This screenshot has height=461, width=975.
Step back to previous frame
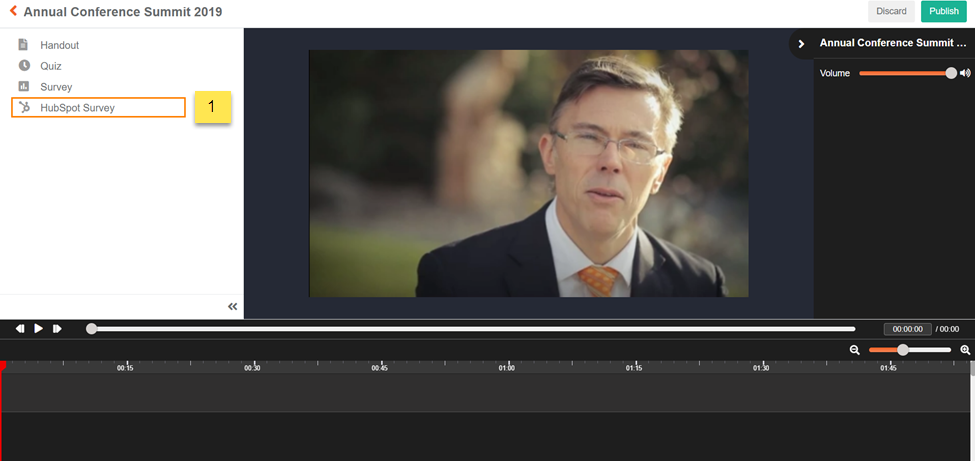[20, 328]
